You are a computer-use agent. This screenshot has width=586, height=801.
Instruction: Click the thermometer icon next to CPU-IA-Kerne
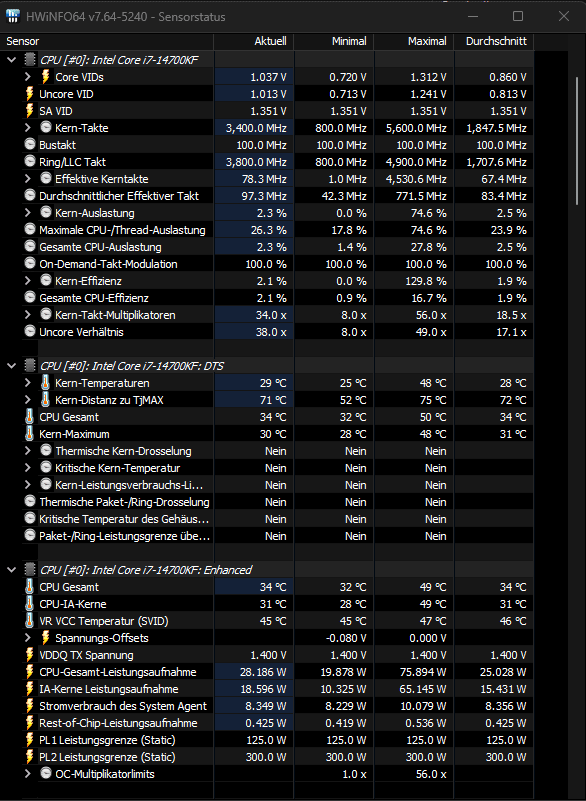click(x=30, y=604)
